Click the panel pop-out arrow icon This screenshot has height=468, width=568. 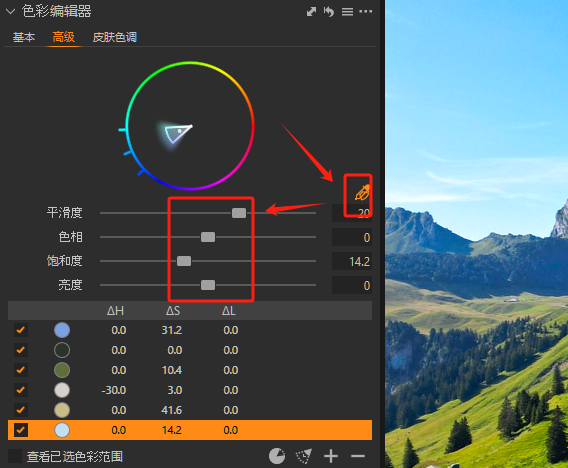point(312,12)
